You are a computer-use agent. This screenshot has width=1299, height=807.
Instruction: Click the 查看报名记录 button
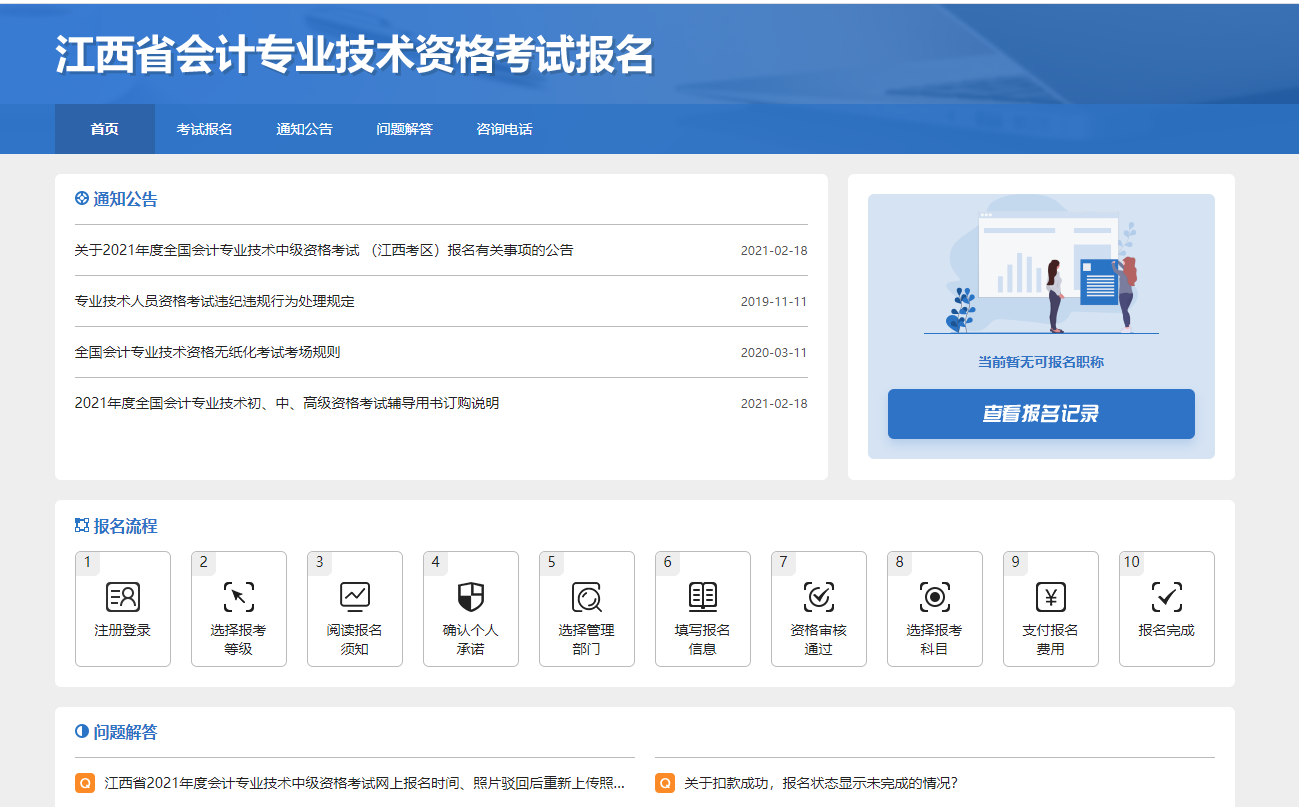tap(1041, 413)
